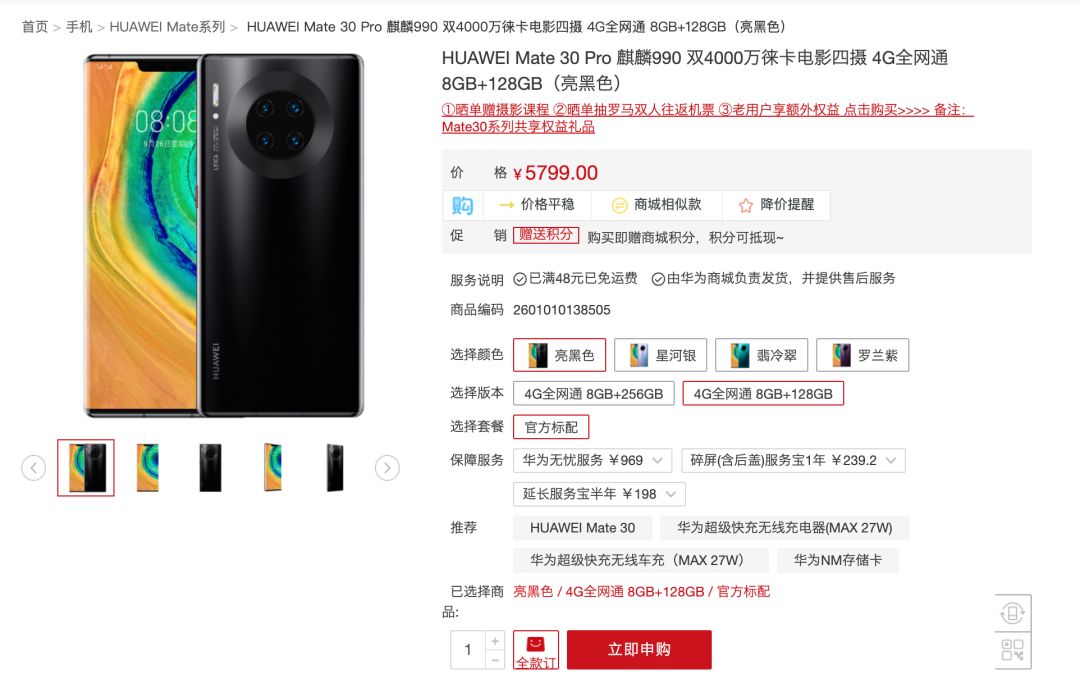Open the QR code icon at the bottom right
Viewport: 1080px width, 674px height.
[x=1012, y=650]
